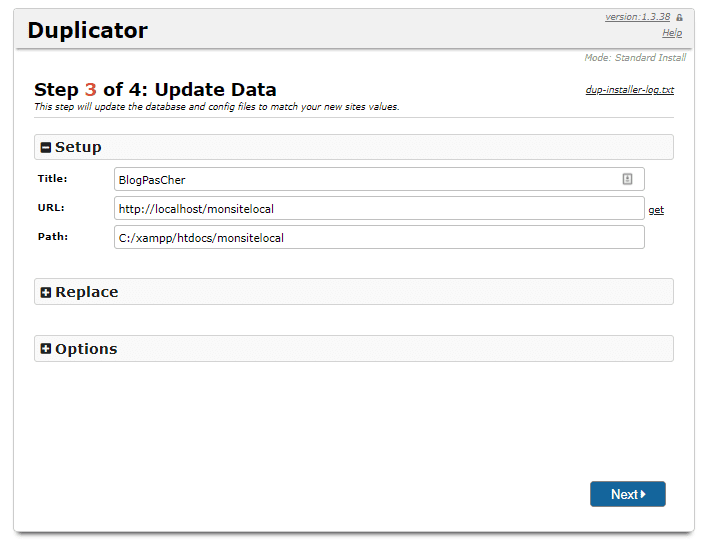The image size is (723, 549).
Task: Expand the Options section
Action: coord(46,349)
